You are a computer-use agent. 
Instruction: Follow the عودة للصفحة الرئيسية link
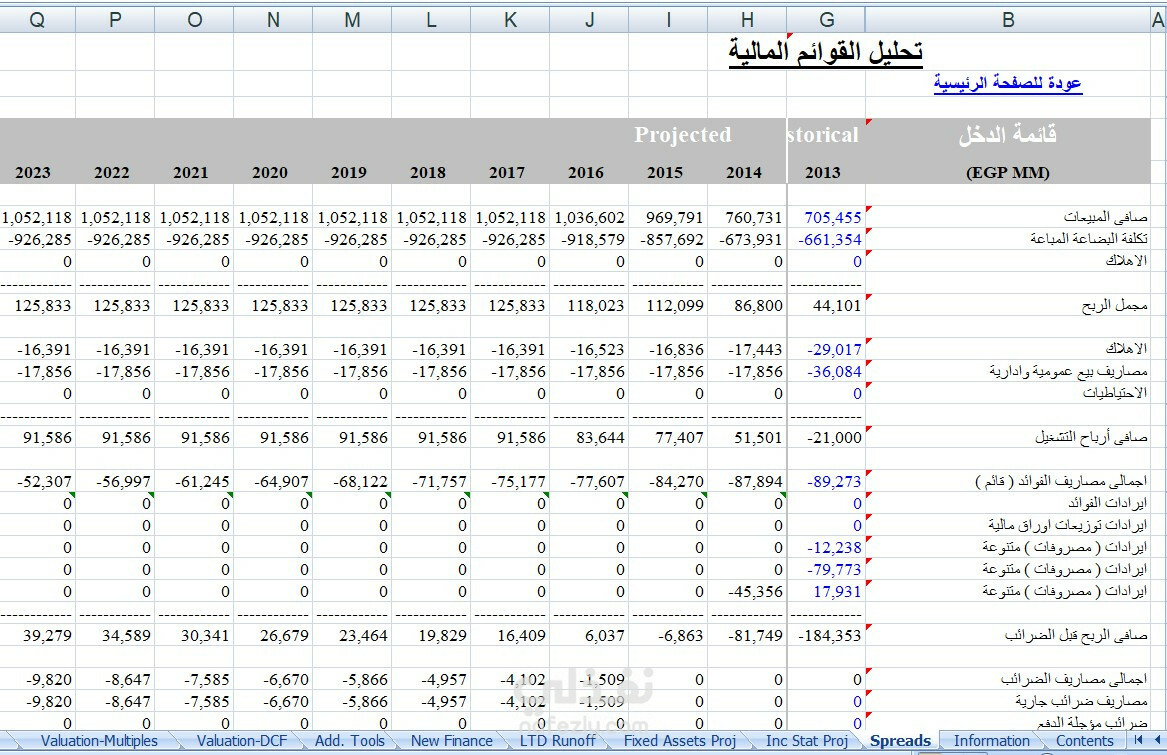(x=1007, y=83)
